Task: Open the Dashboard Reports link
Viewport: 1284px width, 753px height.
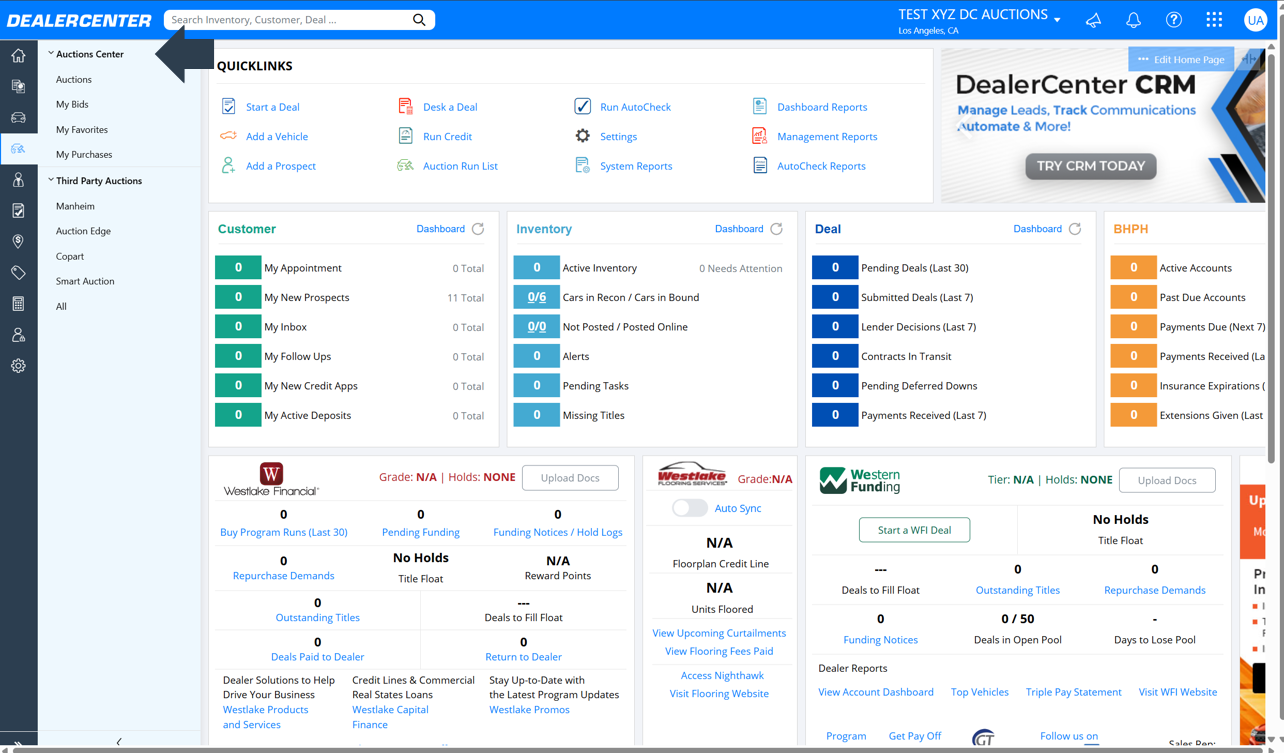Action: point(822,107)
